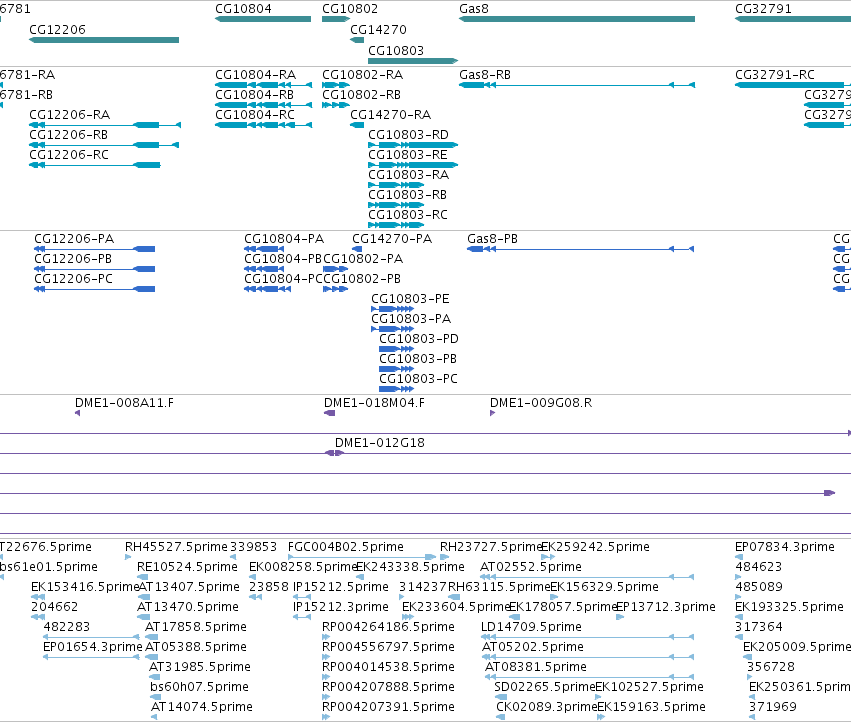The height and width of the screenshot is (722, 851).
Task: Select the CG10802 gene feature
Action: 336,19
